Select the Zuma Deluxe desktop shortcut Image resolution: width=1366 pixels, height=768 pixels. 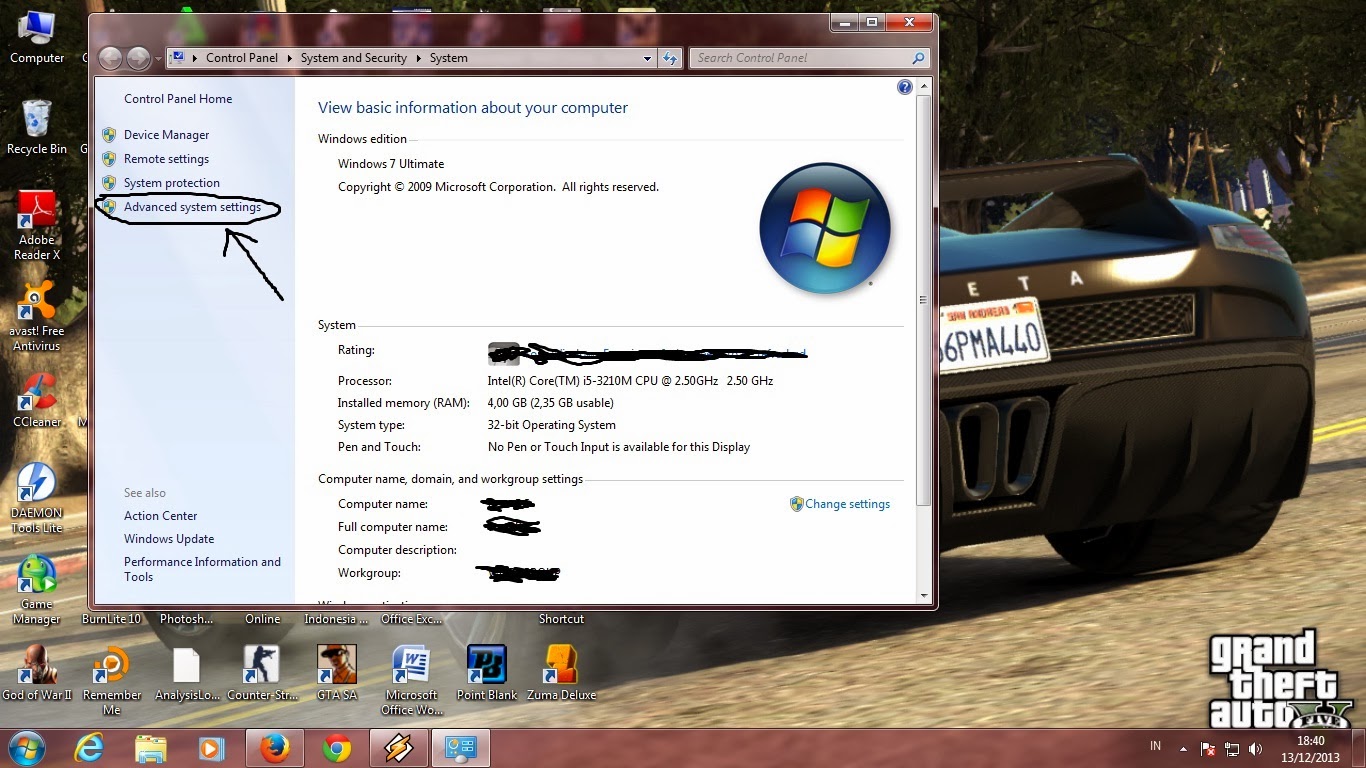point(562,672)
